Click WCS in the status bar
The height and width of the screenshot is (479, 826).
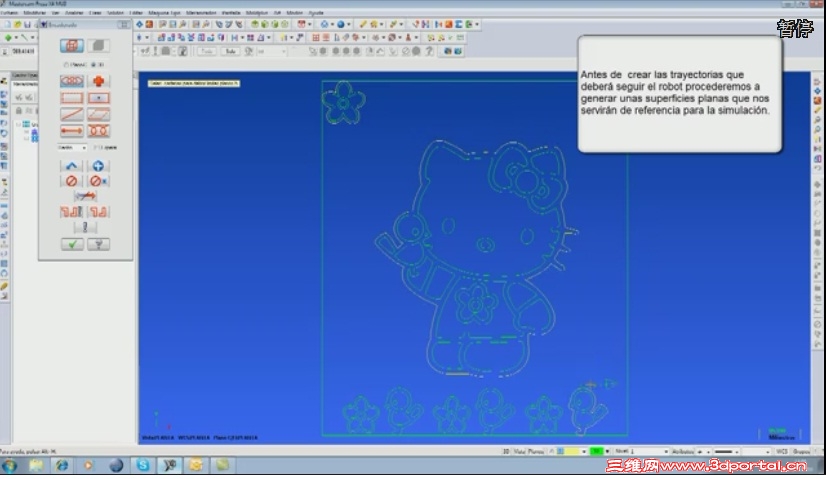click(x=782, y=452)
